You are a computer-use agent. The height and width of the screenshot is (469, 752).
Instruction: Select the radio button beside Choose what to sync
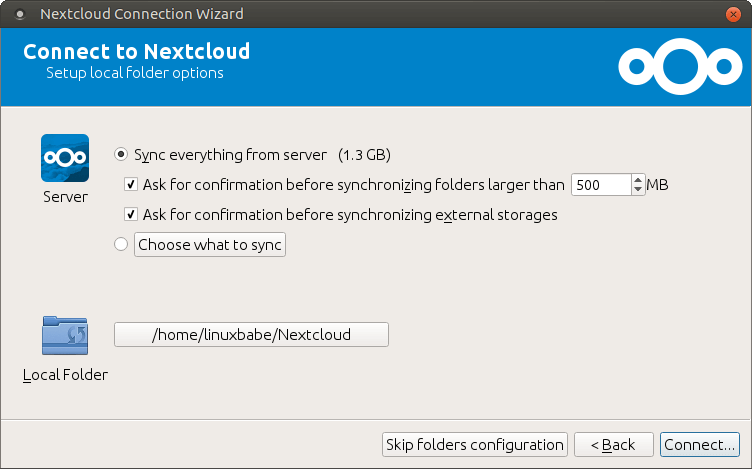(x=122, y=244)
